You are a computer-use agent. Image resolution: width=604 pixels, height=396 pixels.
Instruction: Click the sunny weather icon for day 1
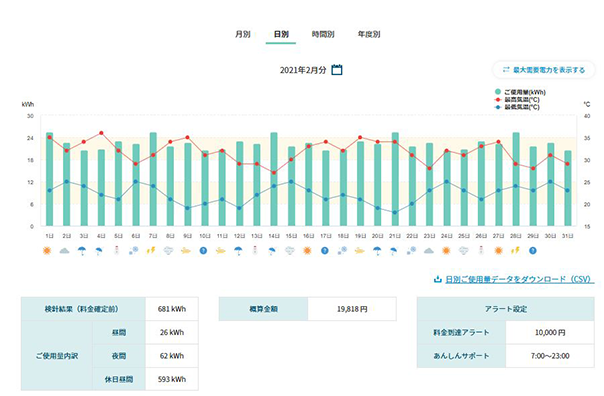[x=47, y=251]
